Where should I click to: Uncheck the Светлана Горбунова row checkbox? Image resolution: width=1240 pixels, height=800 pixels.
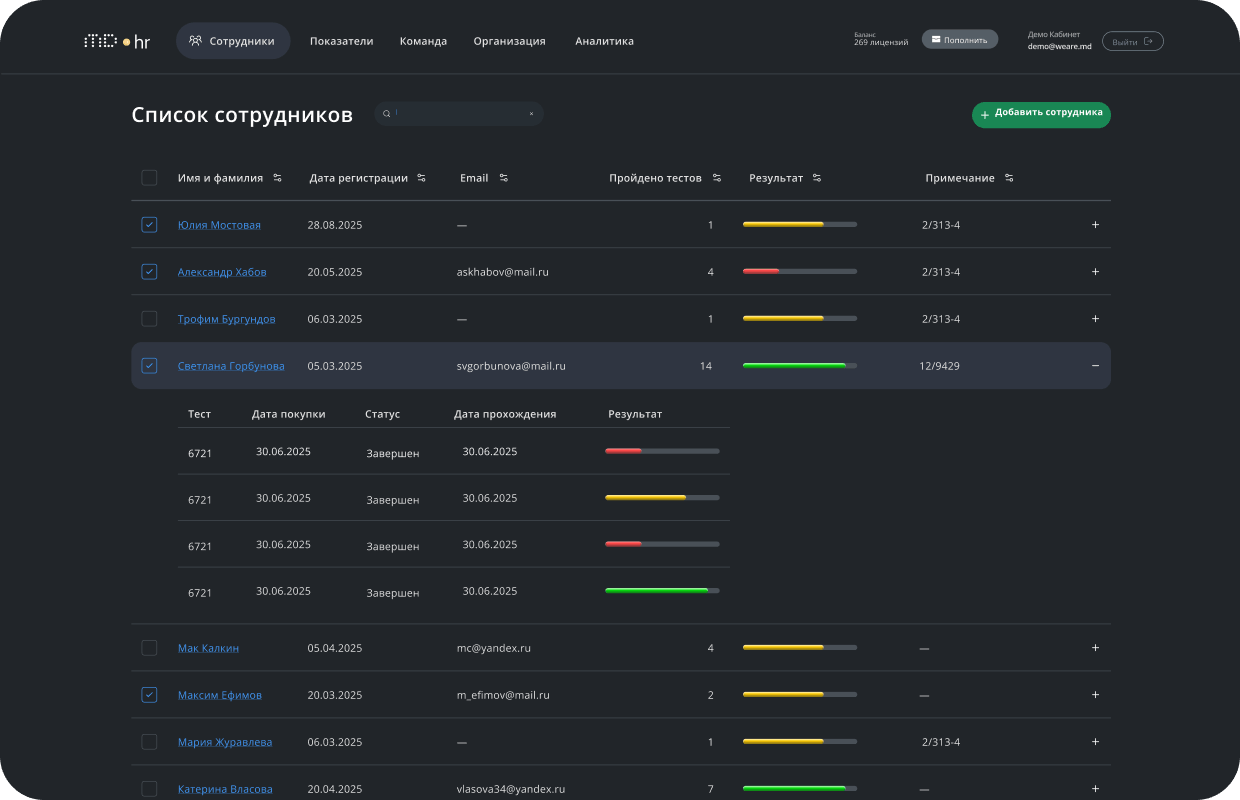149,366
